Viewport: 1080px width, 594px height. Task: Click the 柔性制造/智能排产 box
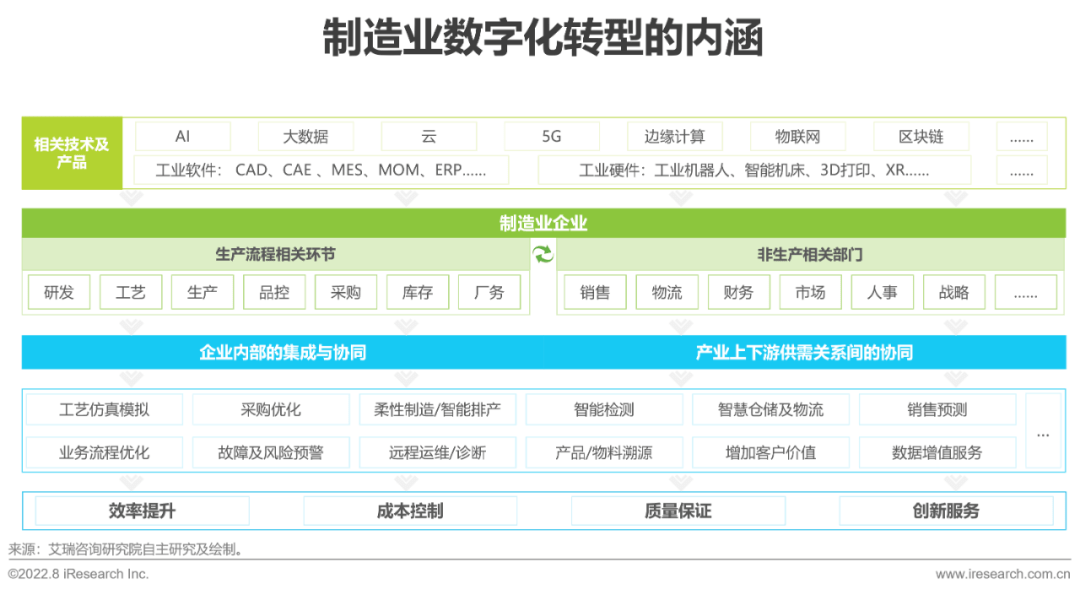(x=437, y=409)
